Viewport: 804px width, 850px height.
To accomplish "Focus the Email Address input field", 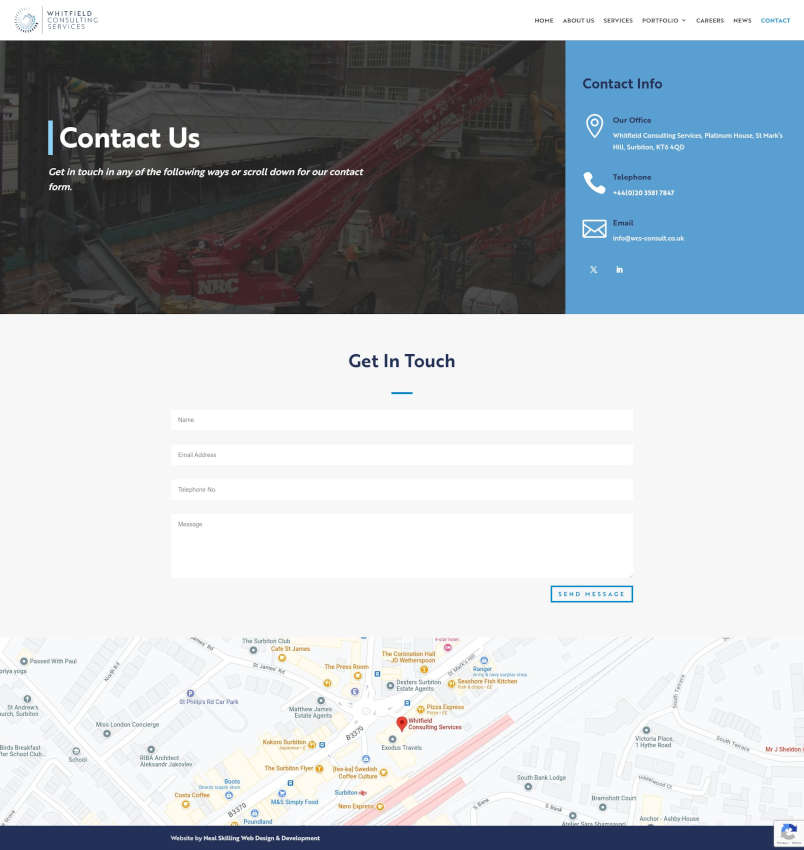I will (x=402, y=455).
